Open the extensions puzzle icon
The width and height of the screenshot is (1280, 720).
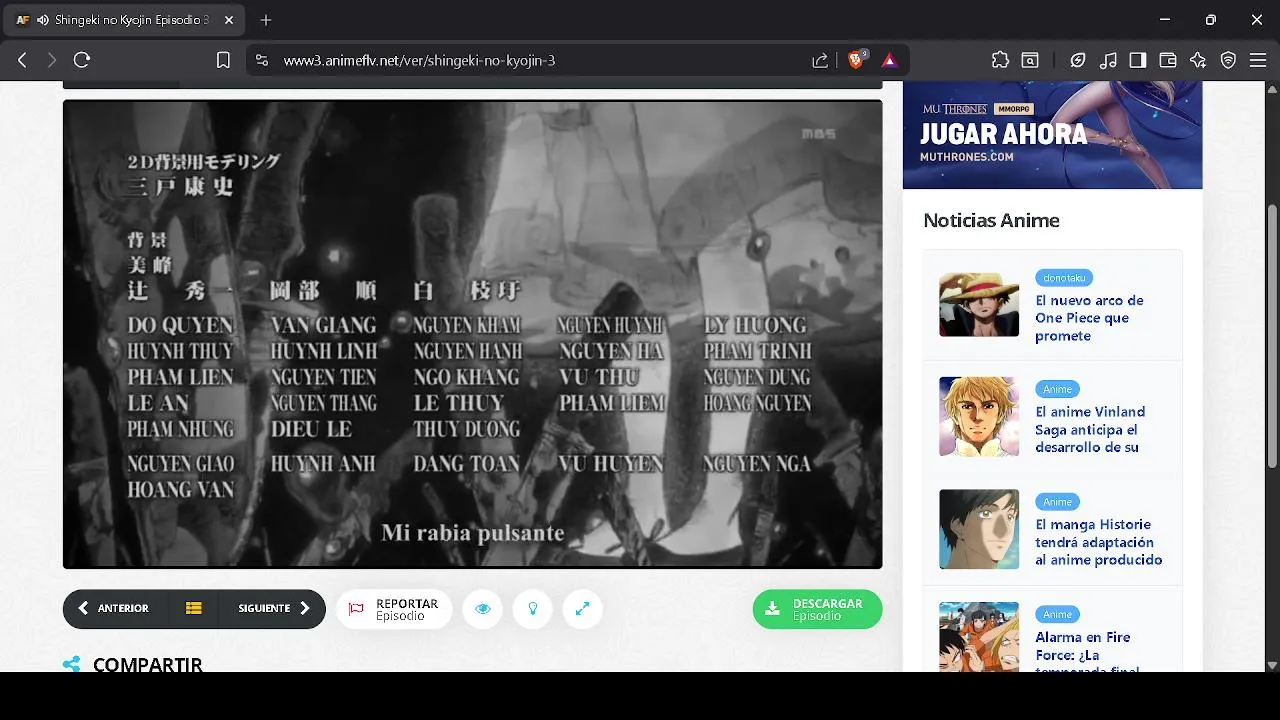point(1000,60)
